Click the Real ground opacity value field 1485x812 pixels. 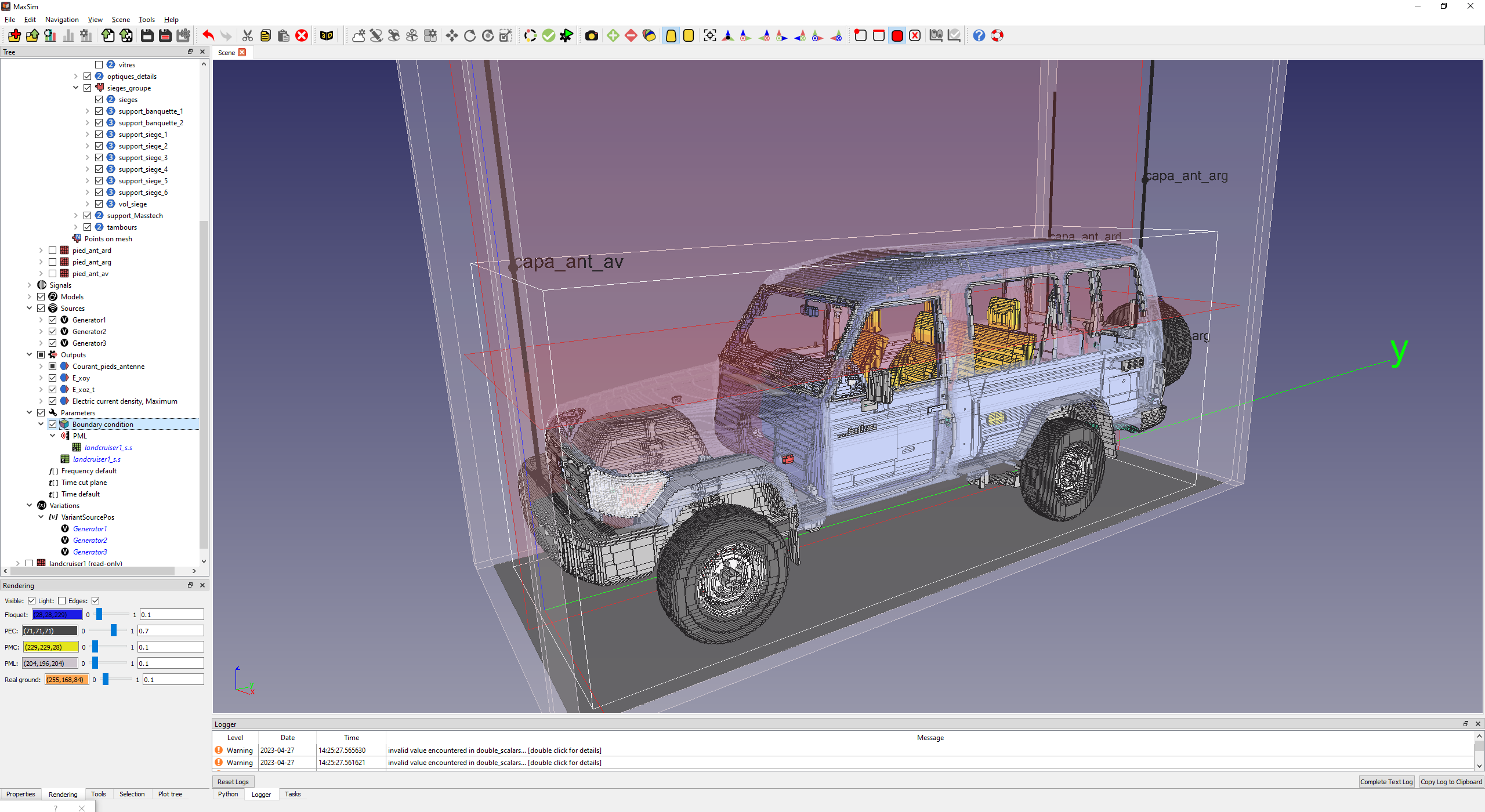click(173, 680)
